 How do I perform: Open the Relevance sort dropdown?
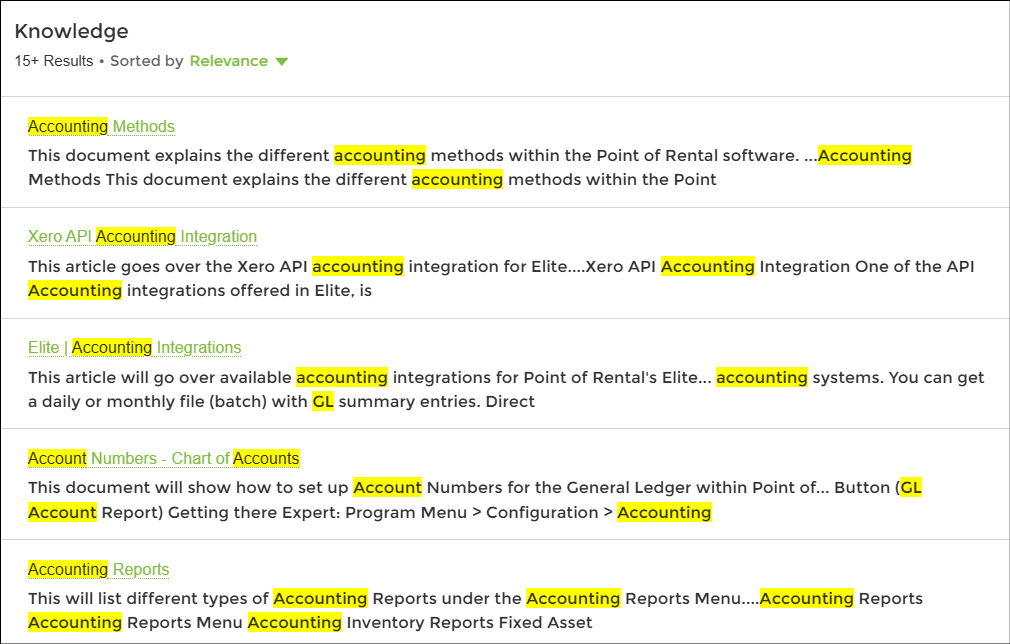(x=229, y=61)
